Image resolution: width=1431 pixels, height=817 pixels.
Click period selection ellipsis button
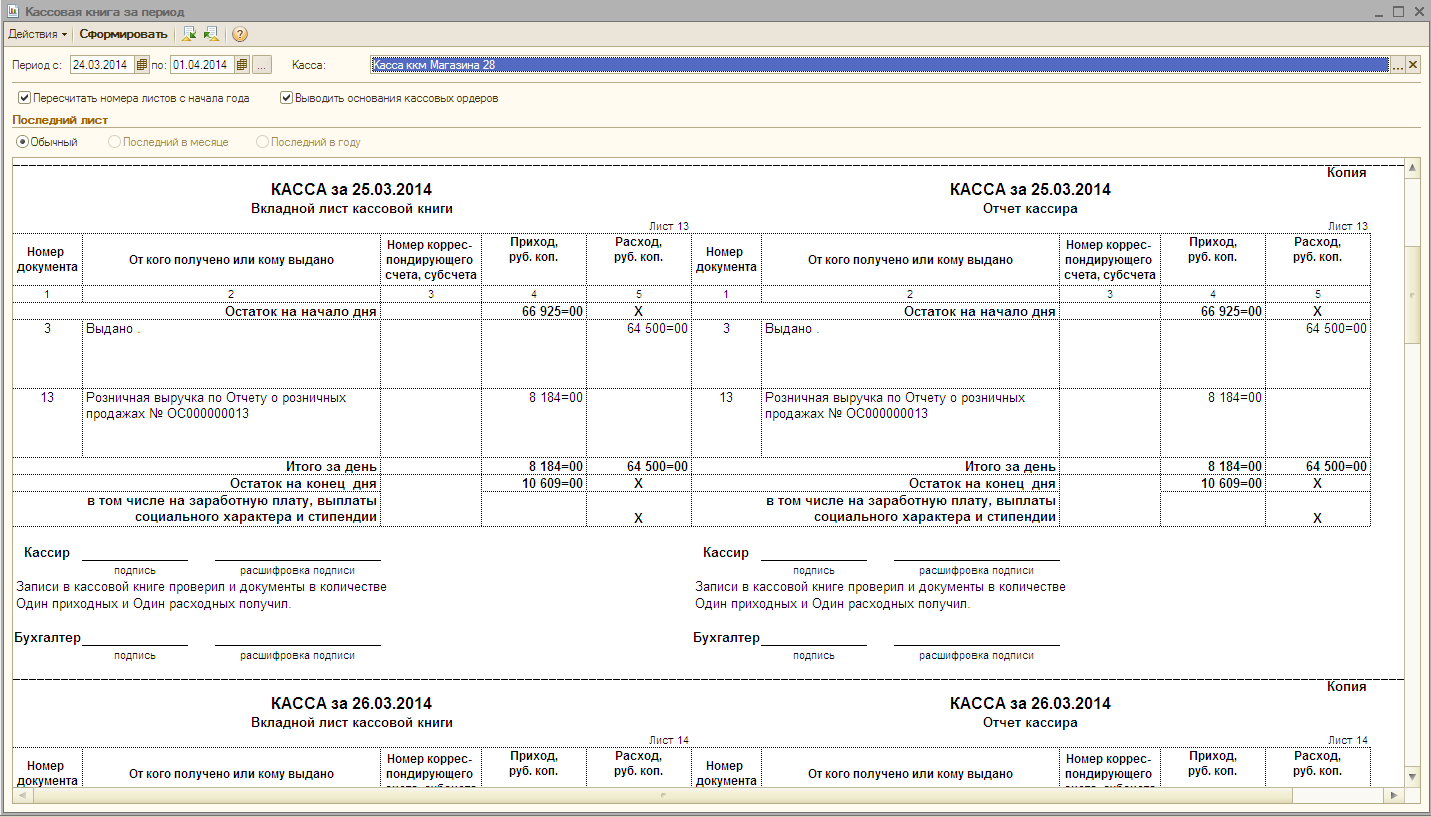click(261, 65)
